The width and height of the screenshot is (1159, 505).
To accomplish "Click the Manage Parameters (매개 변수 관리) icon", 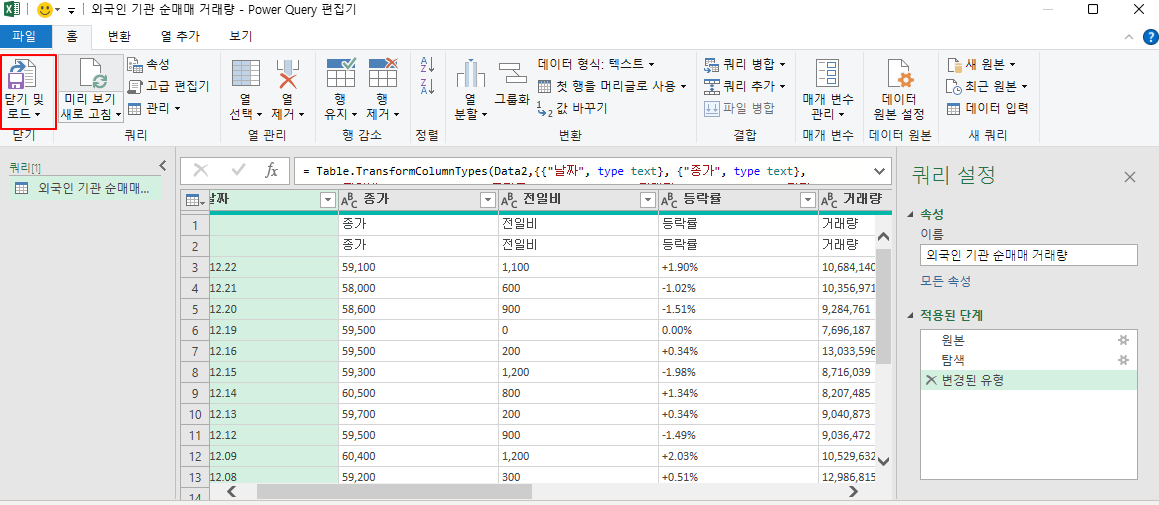I will (827, 75).
